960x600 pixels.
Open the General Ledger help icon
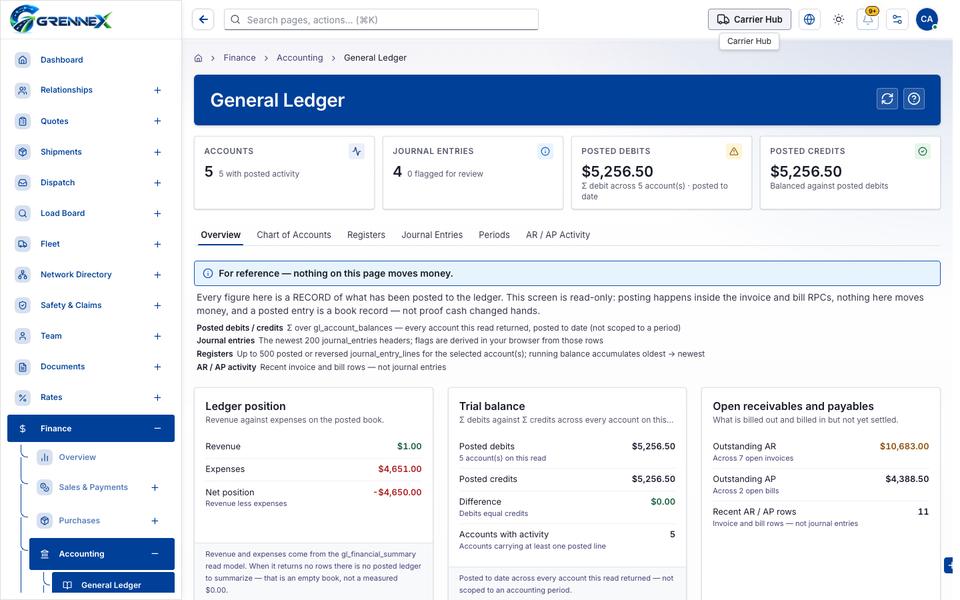tap(914, 99)
